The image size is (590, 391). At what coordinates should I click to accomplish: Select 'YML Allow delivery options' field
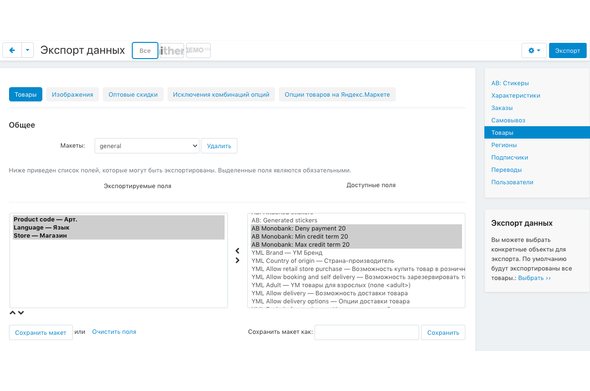356,301
